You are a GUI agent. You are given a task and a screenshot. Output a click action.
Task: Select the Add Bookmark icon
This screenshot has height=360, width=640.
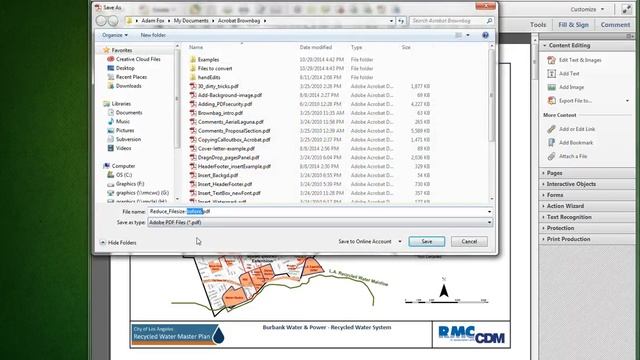[x=551, y=142]
